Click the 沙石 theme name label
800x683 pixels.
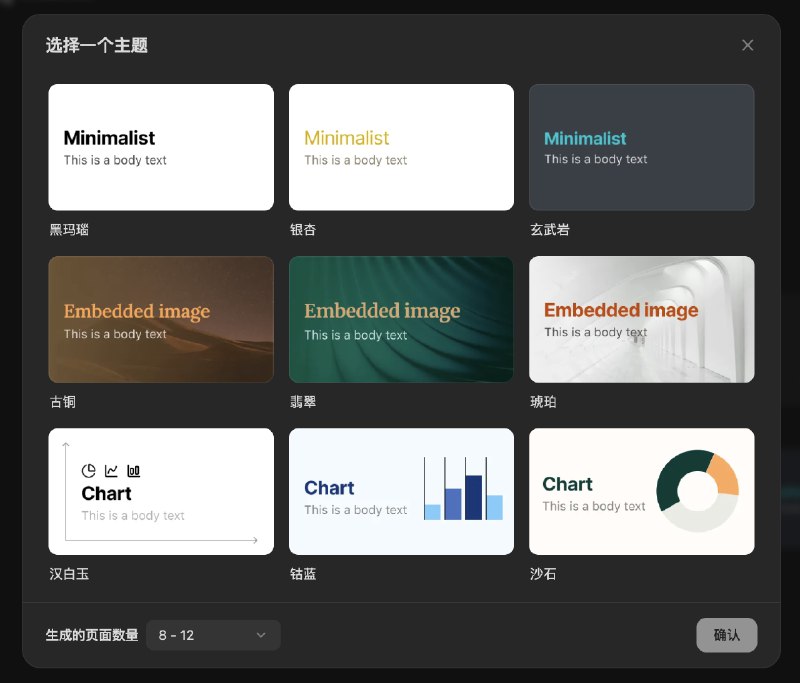point(543,574)
